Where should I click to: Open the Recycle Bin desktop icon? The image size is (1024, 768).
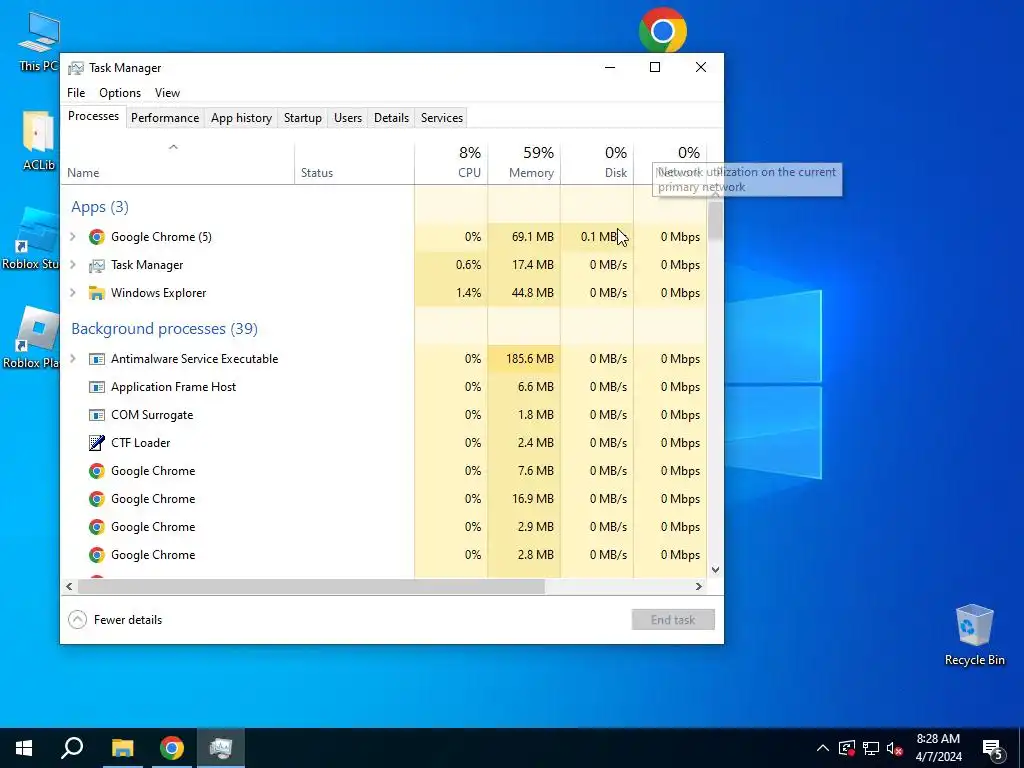[x=974, y=635]
